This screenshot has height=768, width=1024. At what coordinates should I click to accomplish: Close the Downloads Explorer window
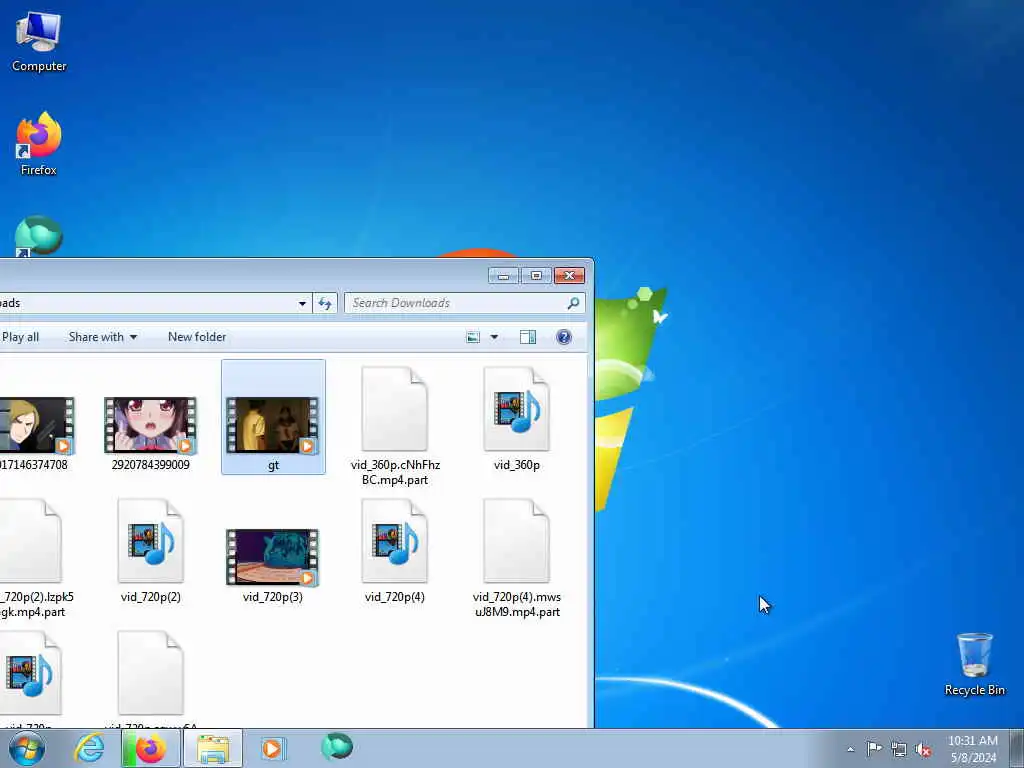coord(569,276)
